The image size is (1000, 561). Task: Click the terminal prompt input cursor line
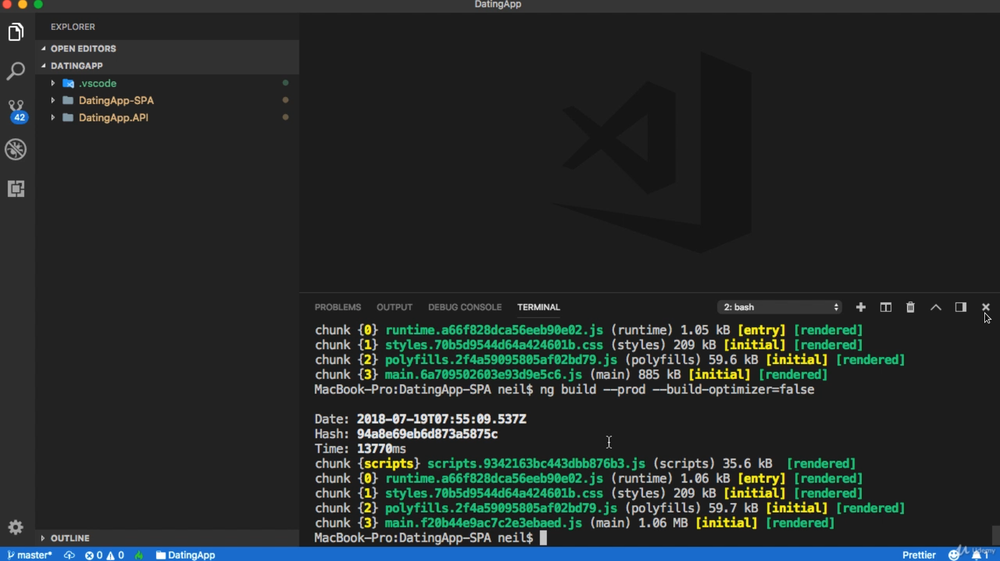click(x=543, y=538)
